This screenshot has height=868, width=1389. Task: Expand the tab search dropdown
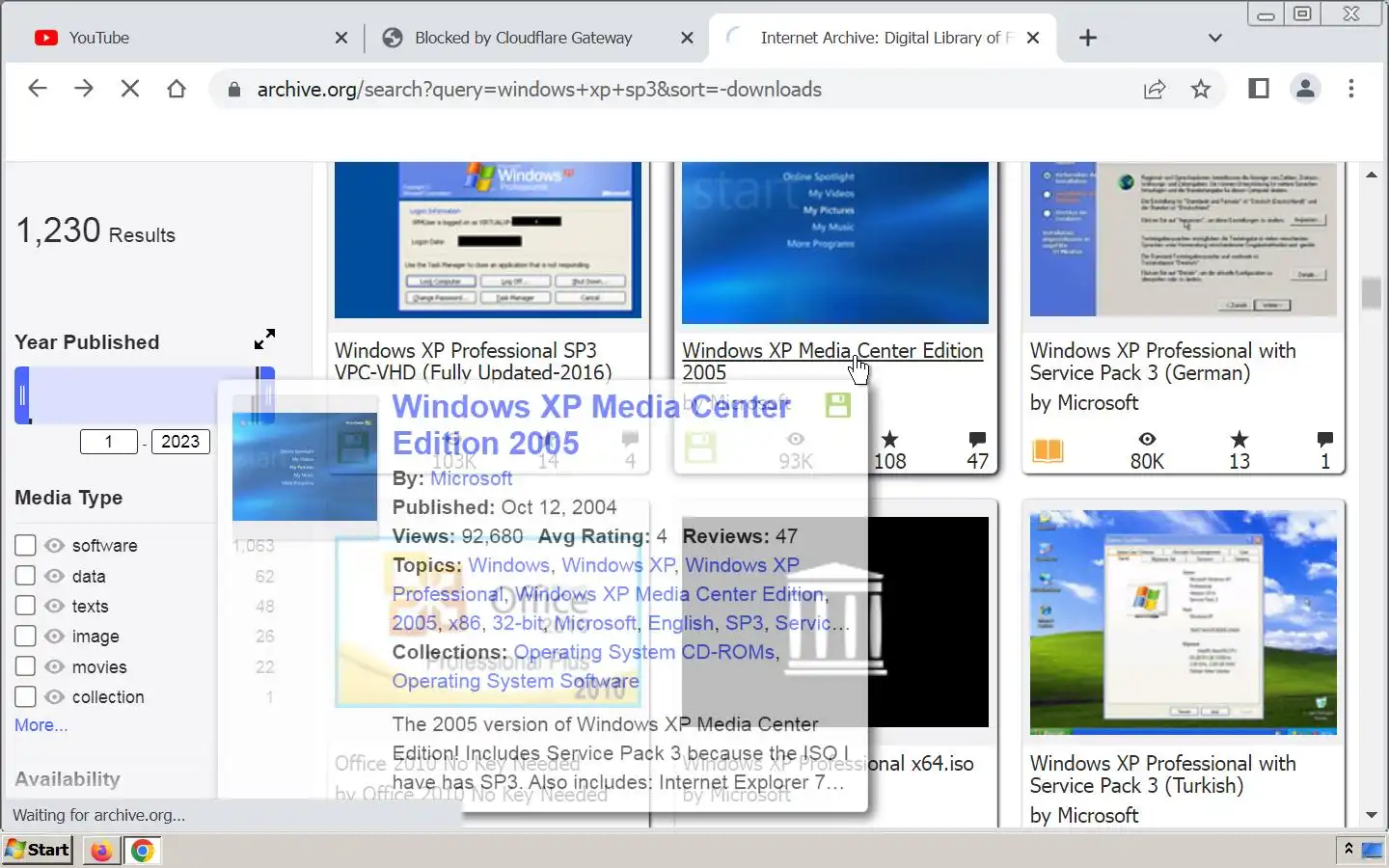coord(1215,38)
